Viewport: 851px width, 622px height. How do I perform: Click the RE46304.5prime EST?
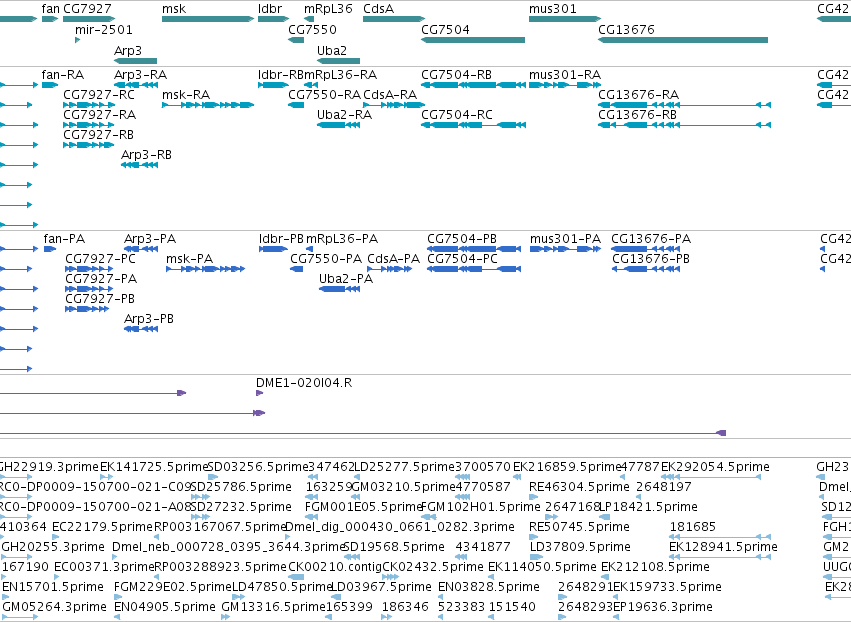click(x=534, y=497)
